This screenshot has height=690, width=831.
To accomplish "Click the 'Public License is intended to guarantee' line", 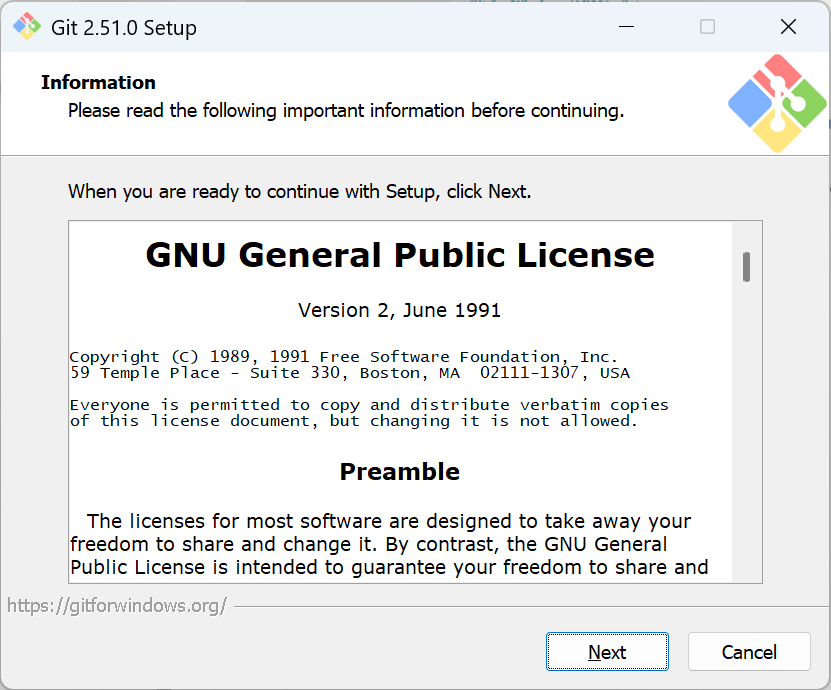I will [x=389, y=567].
